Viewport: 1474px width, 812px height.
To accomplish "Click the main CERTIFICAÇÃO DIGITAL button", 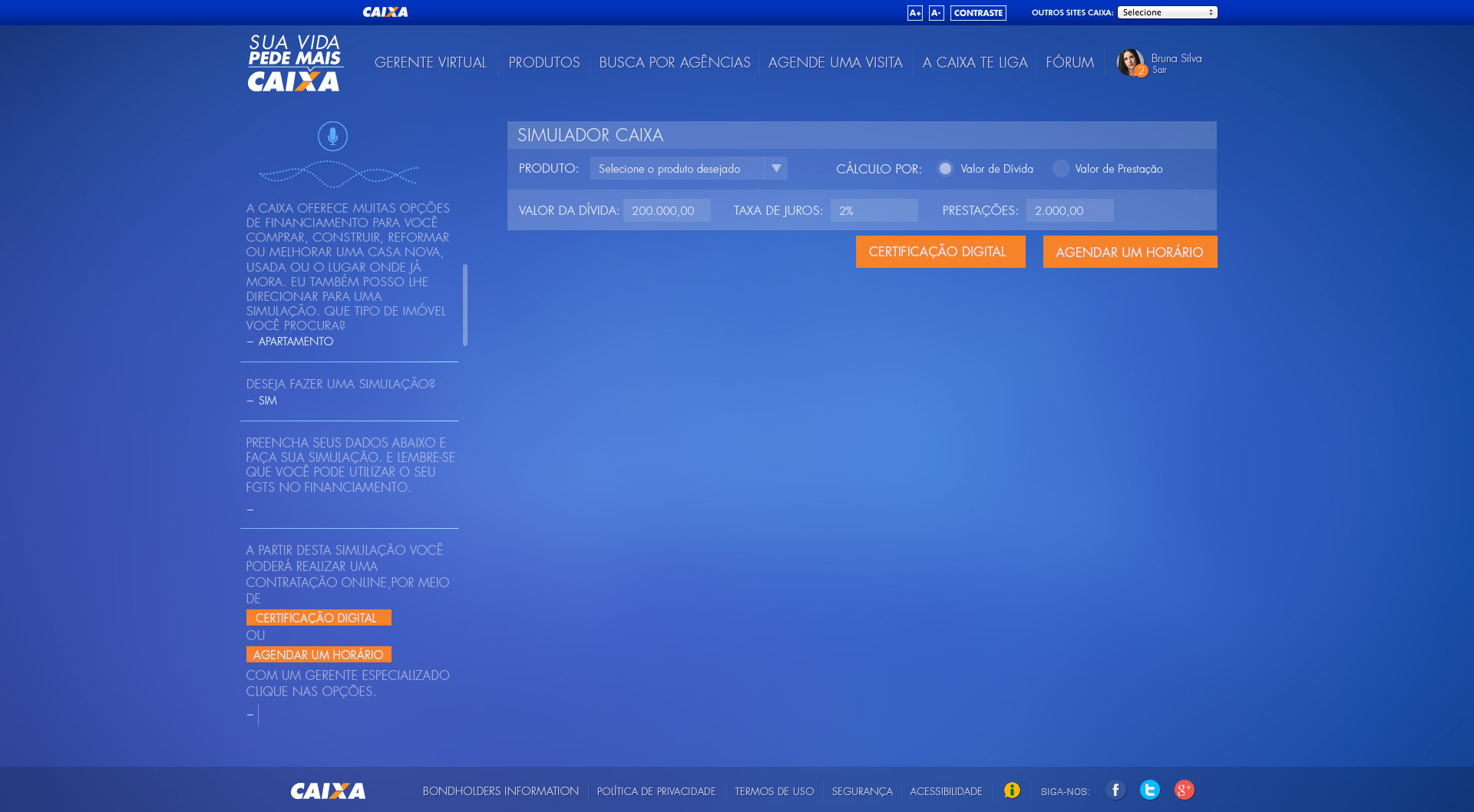I will 940,252.
